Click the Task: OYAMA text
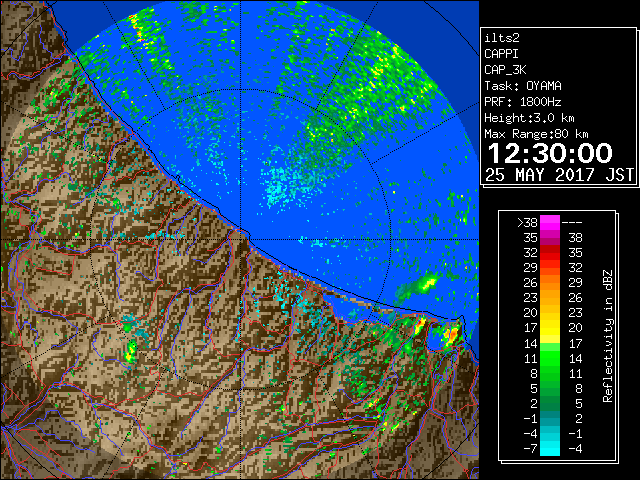The image size is (640, 480). click(x=523, y=86)
